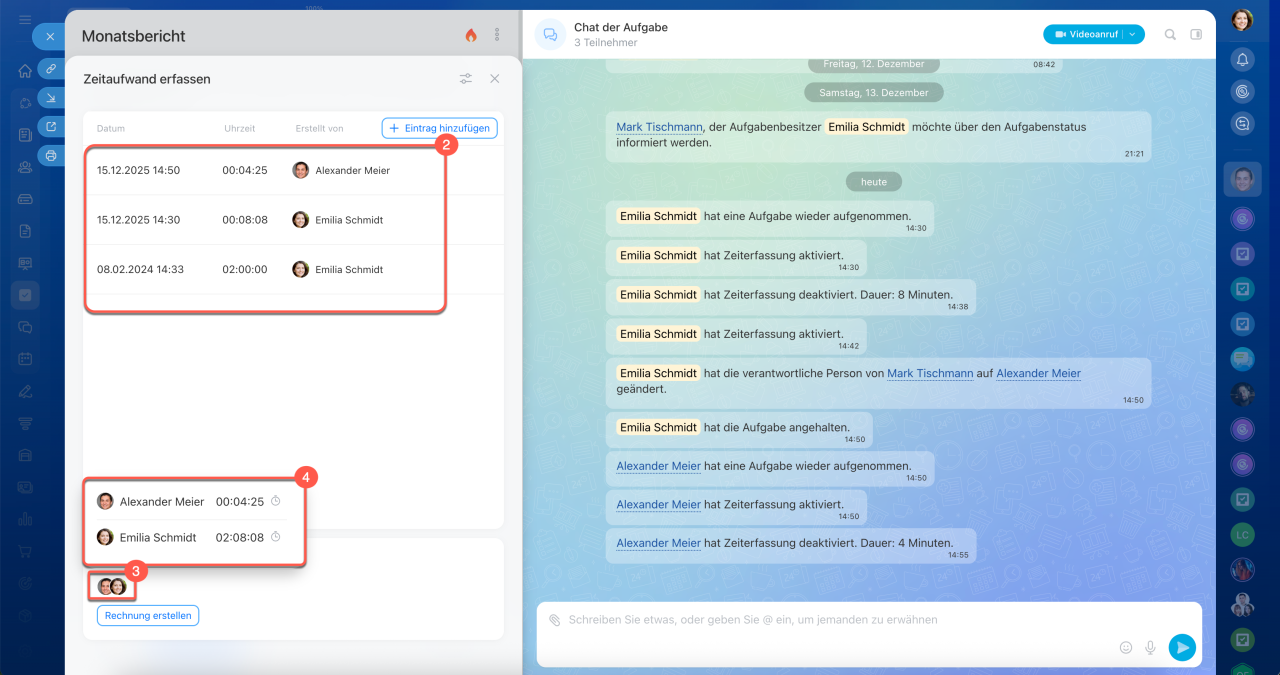Click the Datum column header

click(x=111, y=129)
